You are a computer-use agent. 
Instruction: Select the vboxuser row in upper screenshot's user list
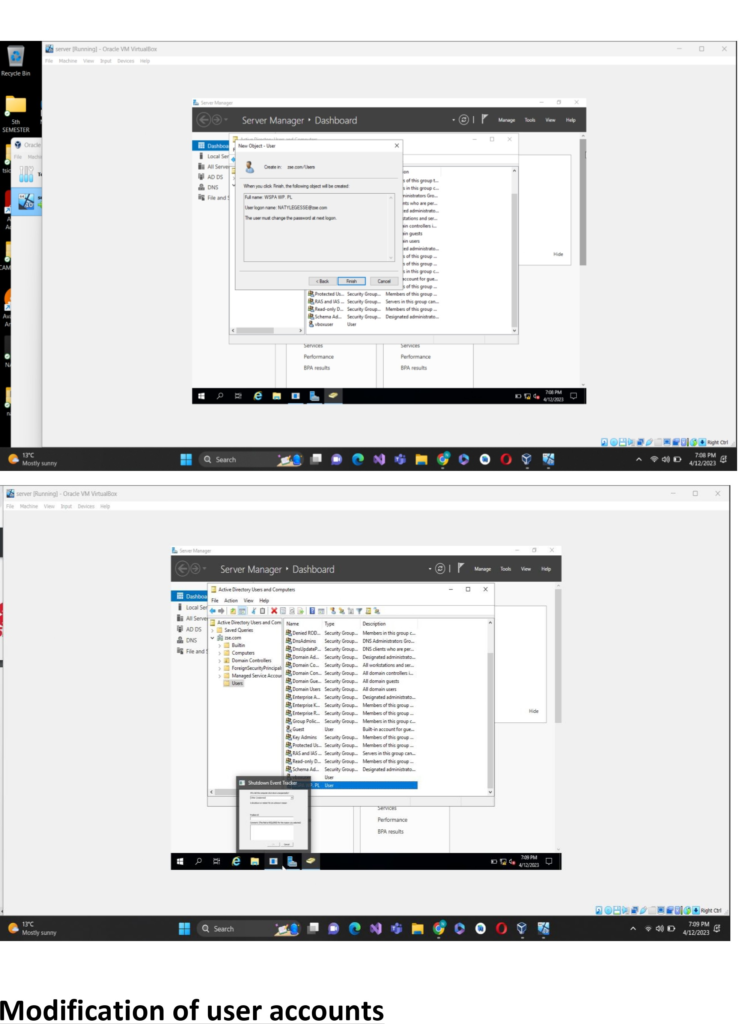pyautogui.click(x=373, y=324)
